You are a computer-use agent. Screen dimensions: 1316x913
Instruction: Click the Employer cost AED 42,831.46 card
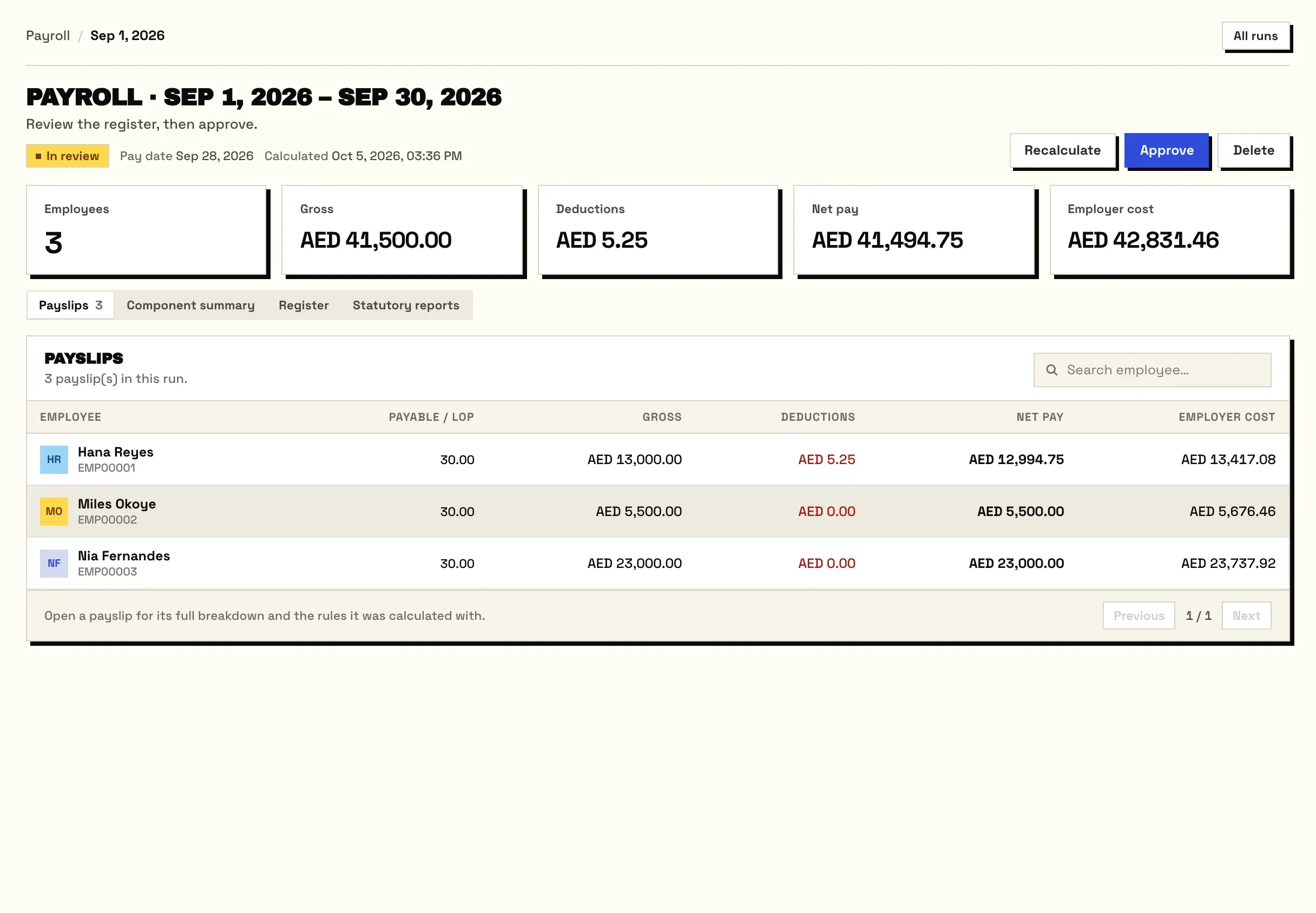point(1169,230)
